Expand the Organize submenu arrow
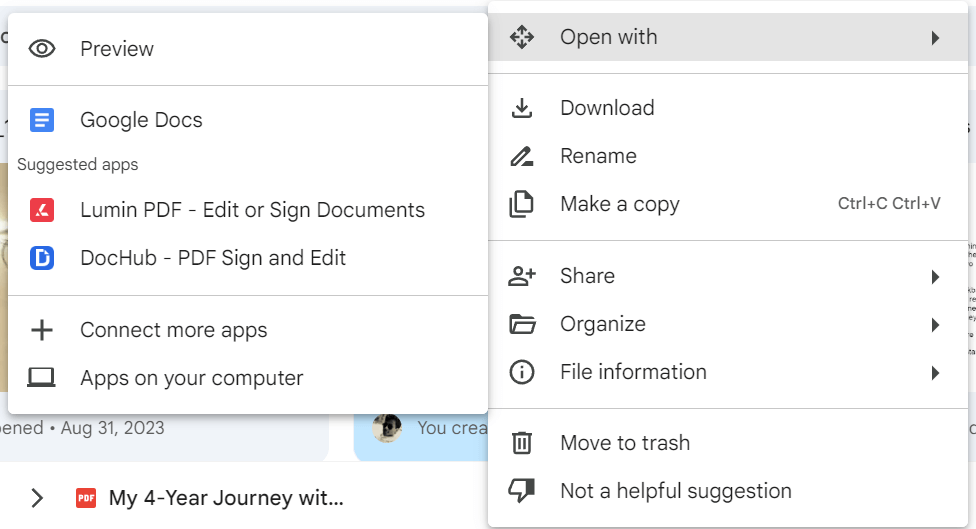The height and width of the screenshot is (529, 976). (935, 325)
